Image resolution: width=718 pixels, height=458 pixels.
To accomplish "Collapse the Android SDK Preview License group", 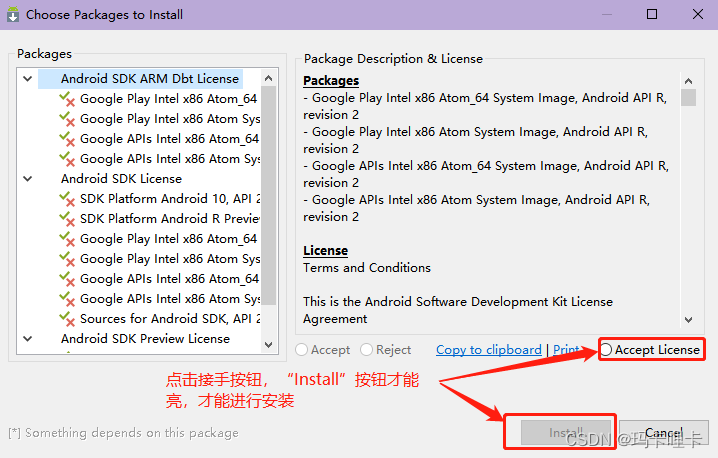I will pyautogui.click(x=27, y=339).
